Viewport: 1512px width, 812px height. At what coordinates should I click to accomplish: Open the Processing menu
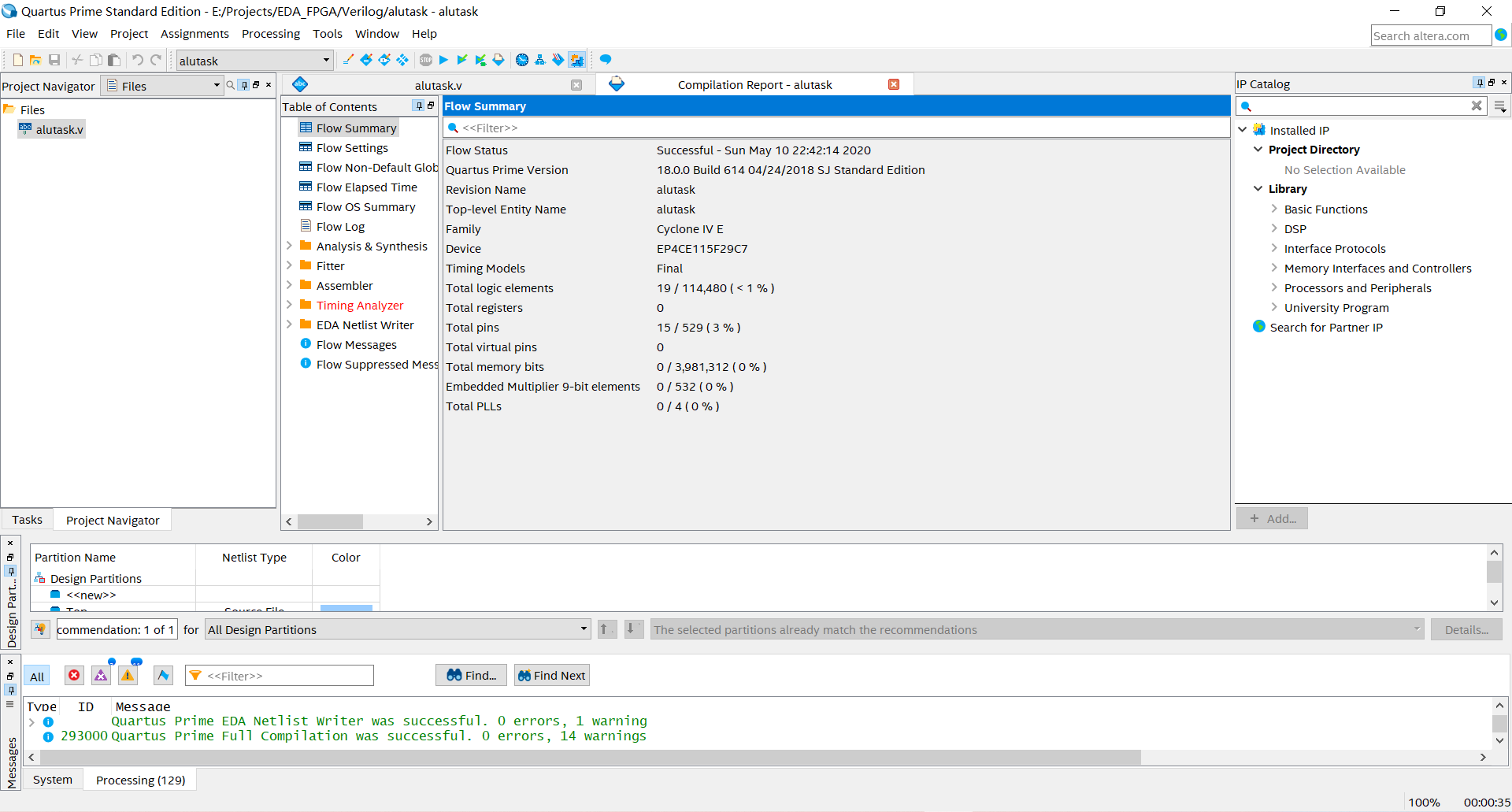click(x=270, y=33)
